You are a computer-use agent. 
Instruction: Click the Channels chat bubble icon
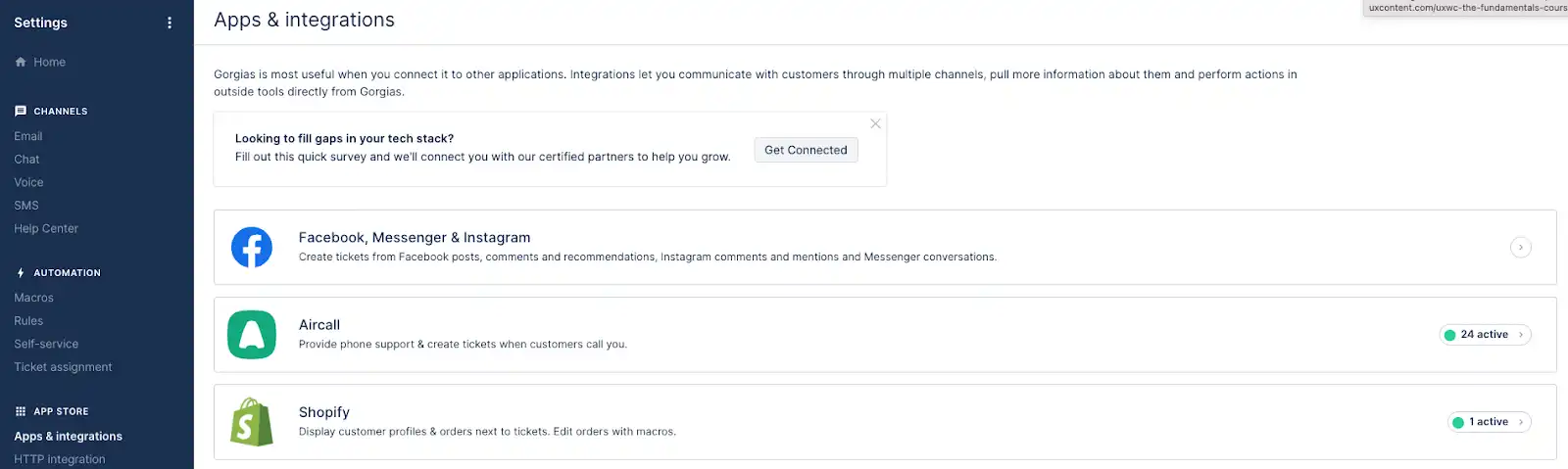click(x=21, y=111)
